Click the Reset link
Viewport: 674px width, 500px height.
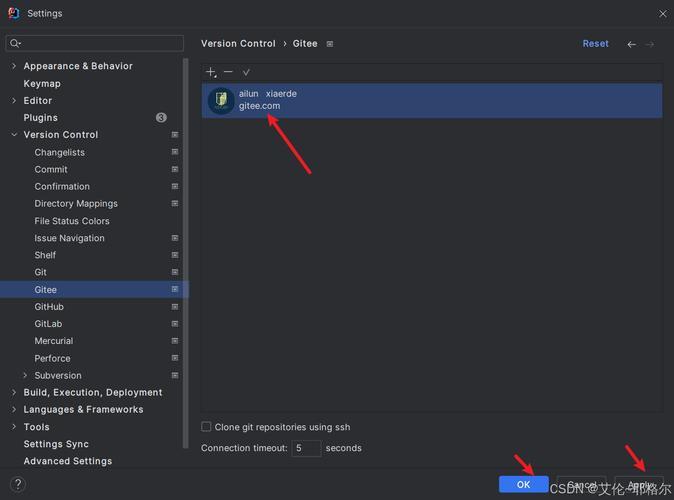[595, 44]
